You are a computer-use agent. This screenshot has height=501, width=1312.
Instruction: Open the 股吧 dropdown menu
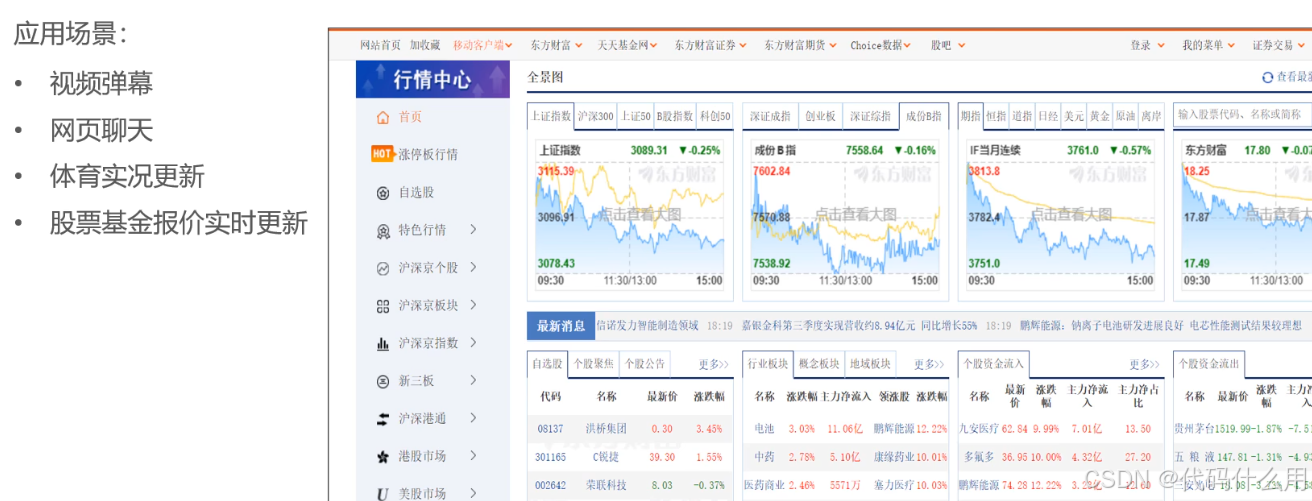coord(946,45)
